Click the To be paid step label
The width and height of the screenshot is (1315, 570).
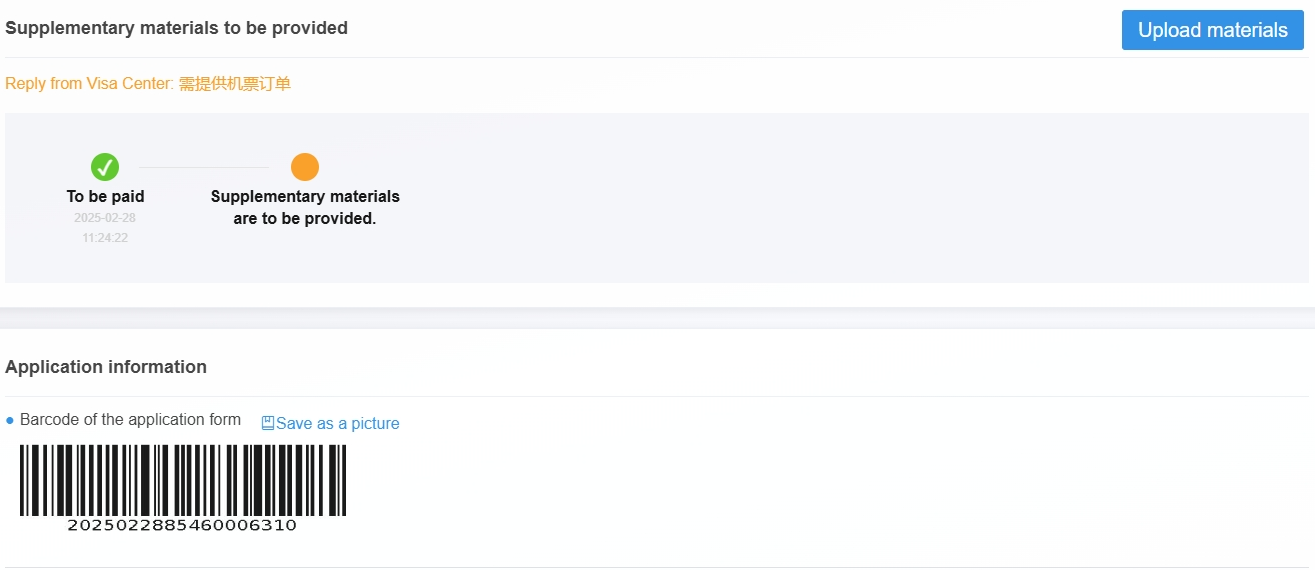point(105,196)
